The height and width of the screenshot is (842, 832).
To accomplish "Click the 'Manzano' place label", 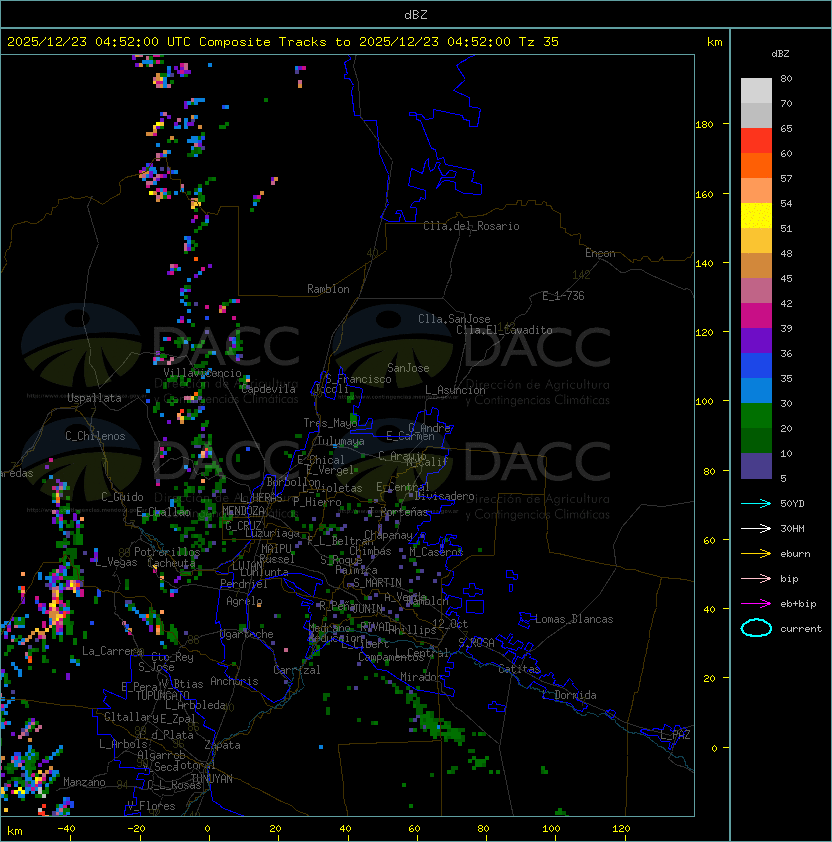I will [84, 782].
